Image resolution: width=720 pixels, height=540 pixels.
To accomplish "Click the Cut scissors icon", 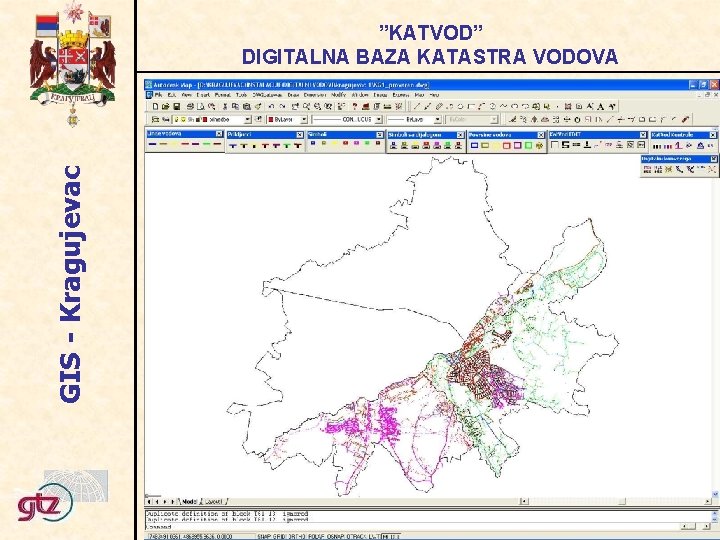I will point(225,107).
